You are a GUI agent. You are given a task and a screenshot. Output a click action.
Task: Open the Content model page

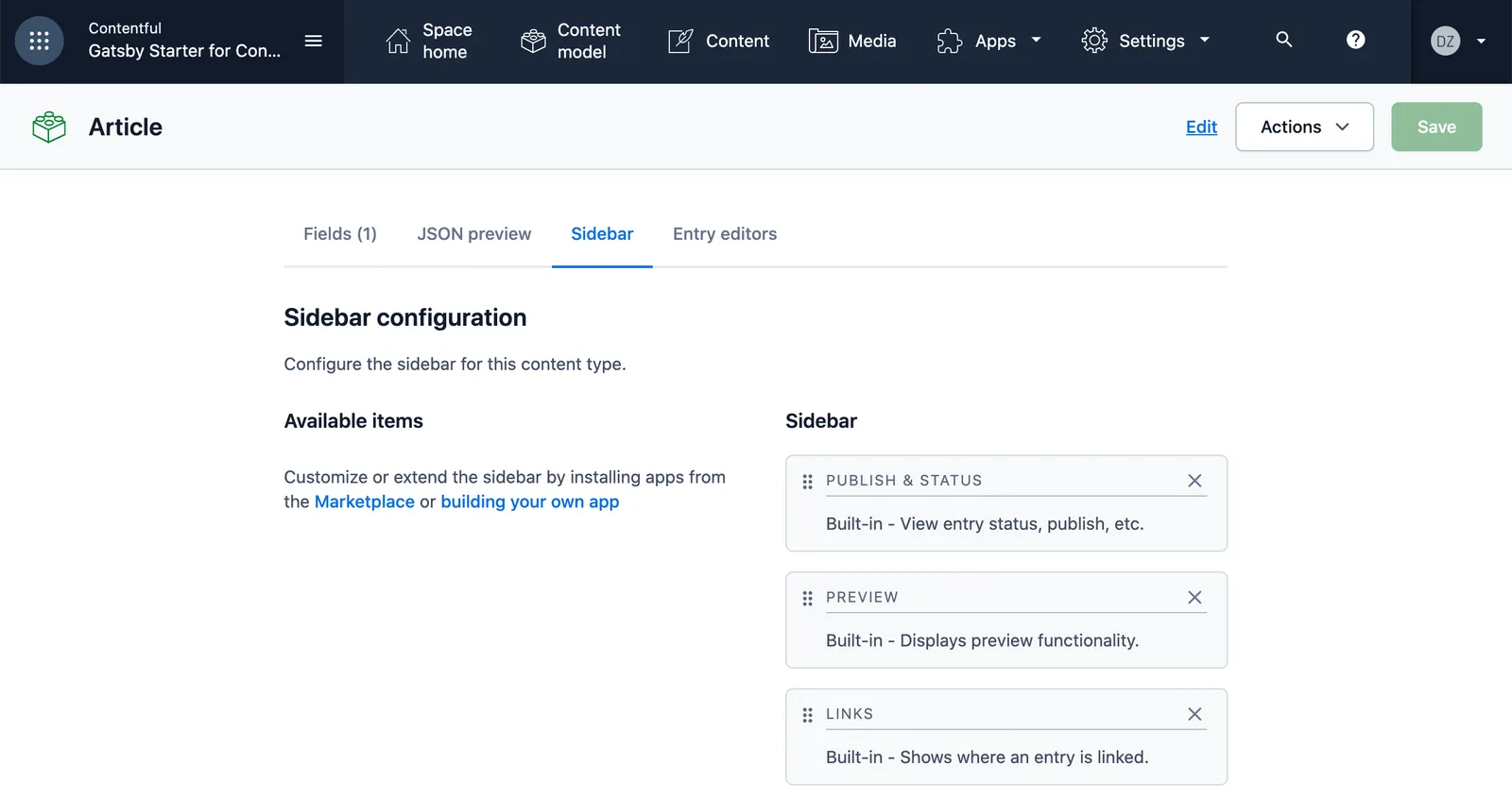point(571,41)
